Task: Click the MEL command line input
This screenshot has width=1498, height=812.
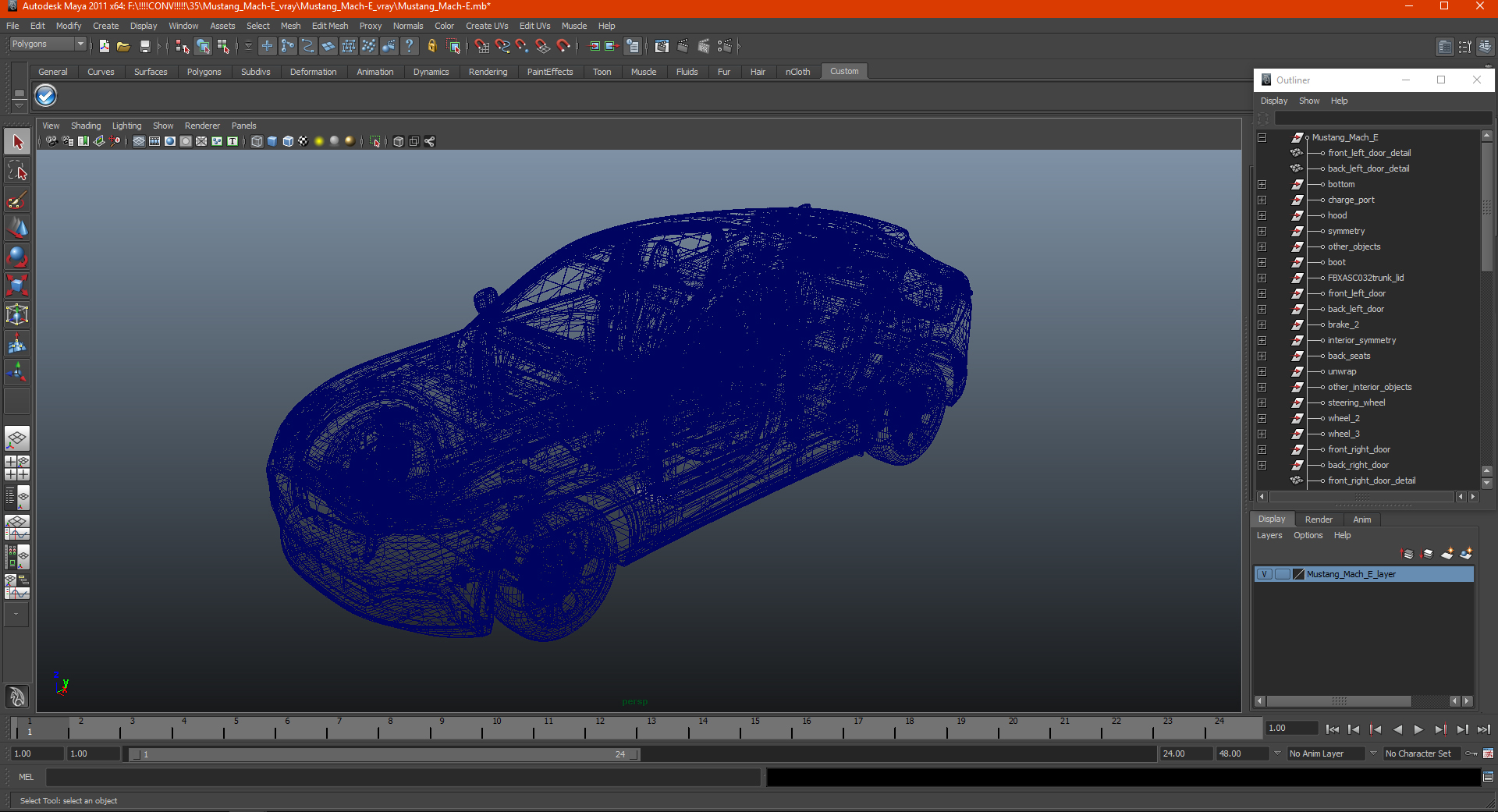Action: [x=403, y=777]
